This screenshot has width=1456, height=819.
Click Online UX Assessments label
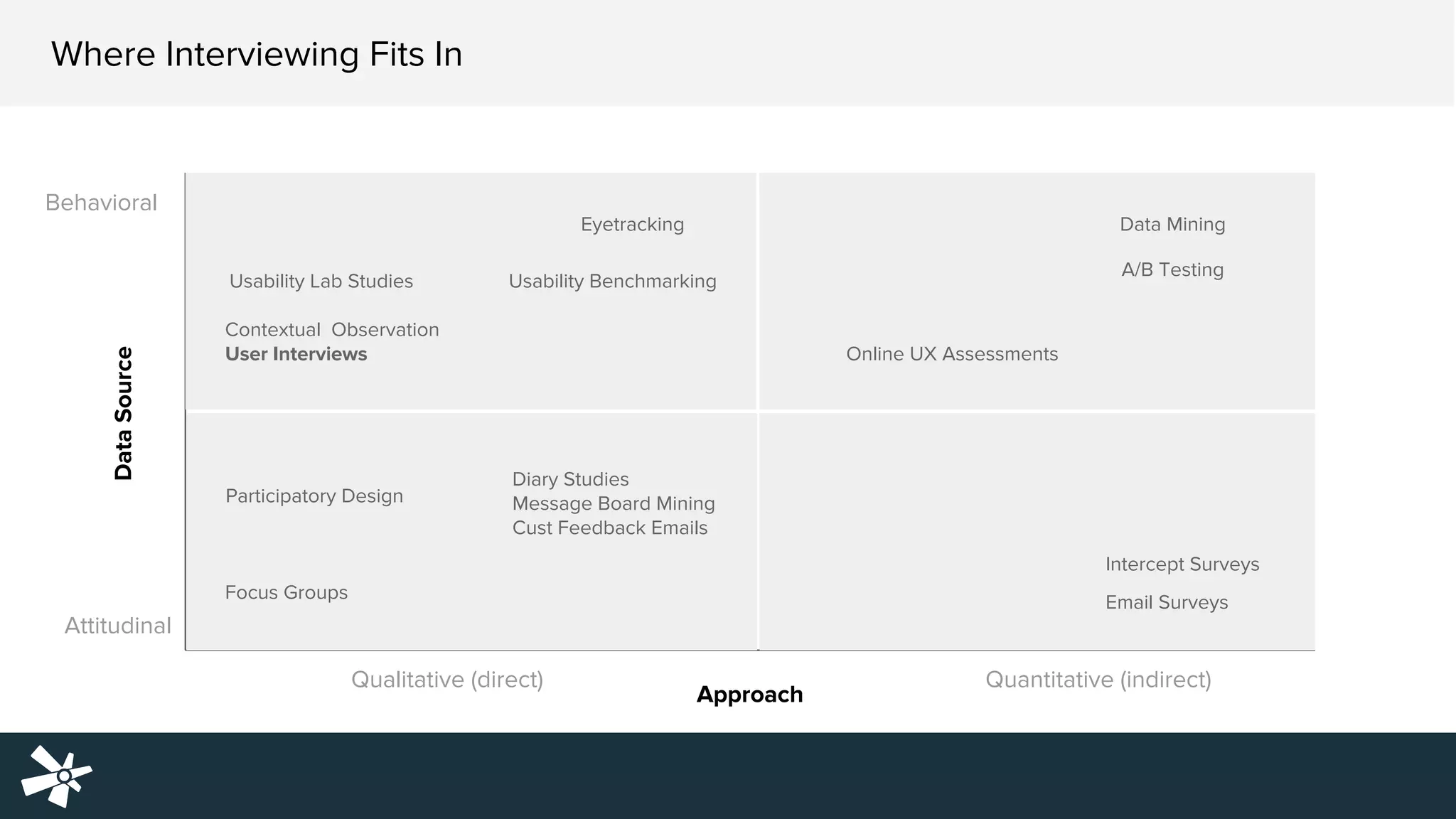point(952,354)
